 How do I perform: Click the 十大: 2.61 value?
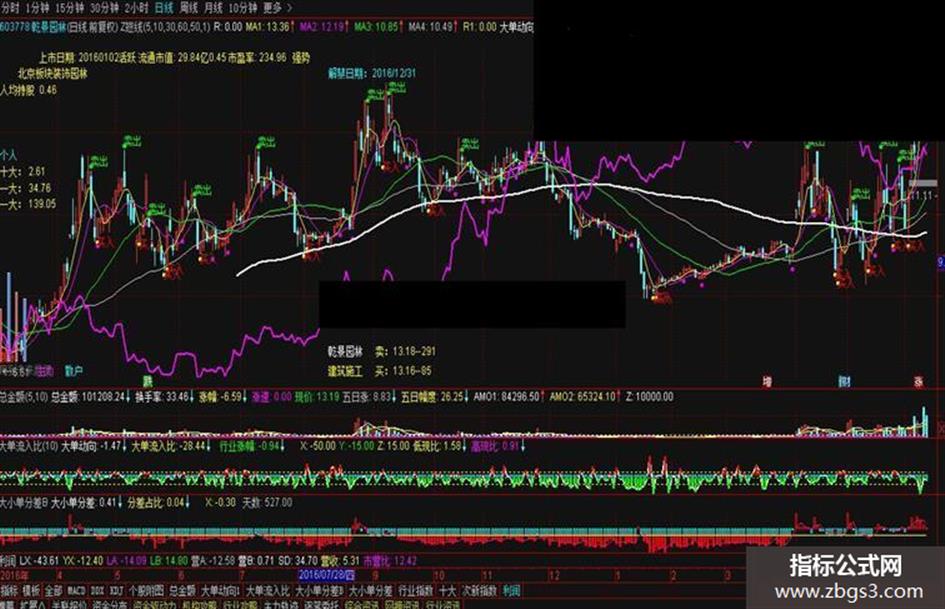pos(23,171)
